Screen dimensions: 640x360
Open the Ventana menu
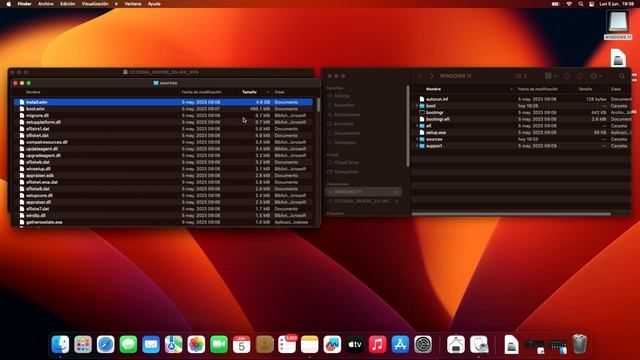(133, 4)
